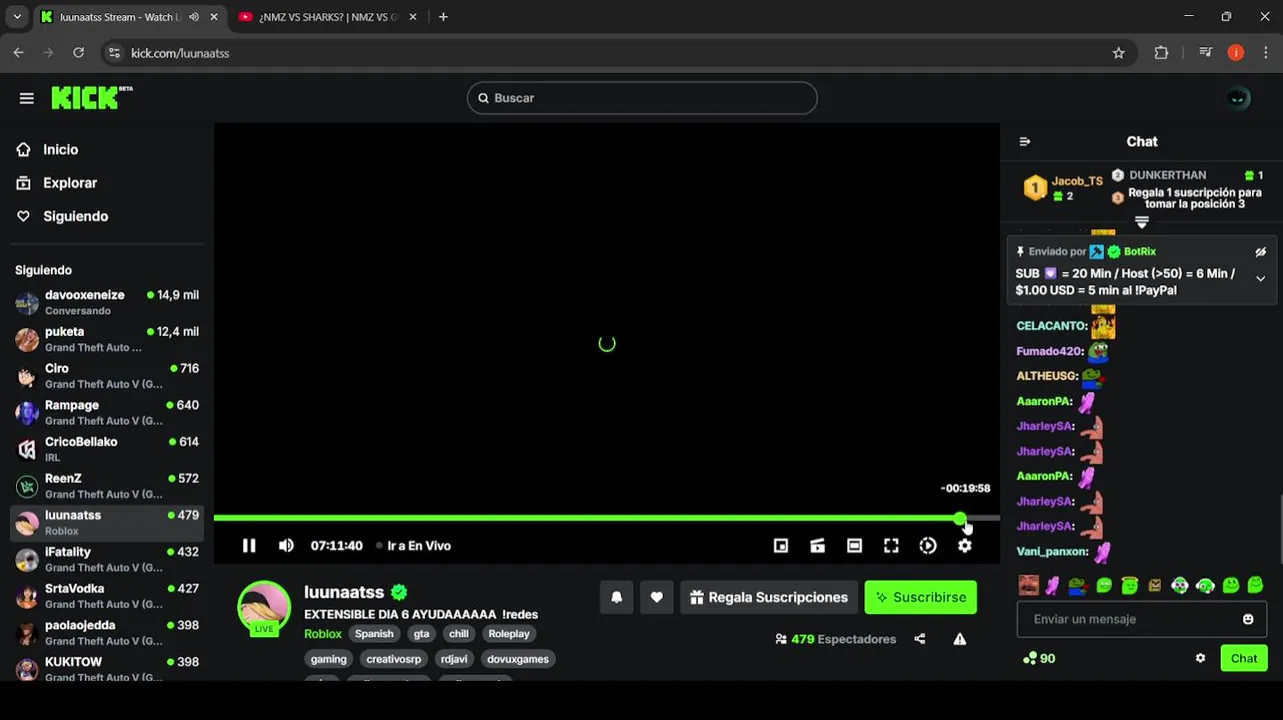The width and height of the screenshot is (1283, 720).
Task: Open user profile avatar menu
Action: click(x=1238, y=98)
